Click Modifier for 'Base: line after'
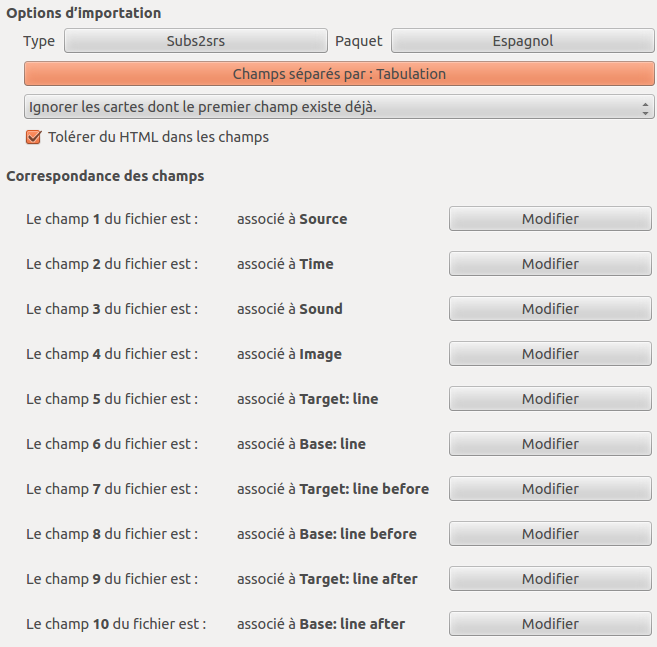The height and width of the screenshot is (647, 657). [550, 624]
